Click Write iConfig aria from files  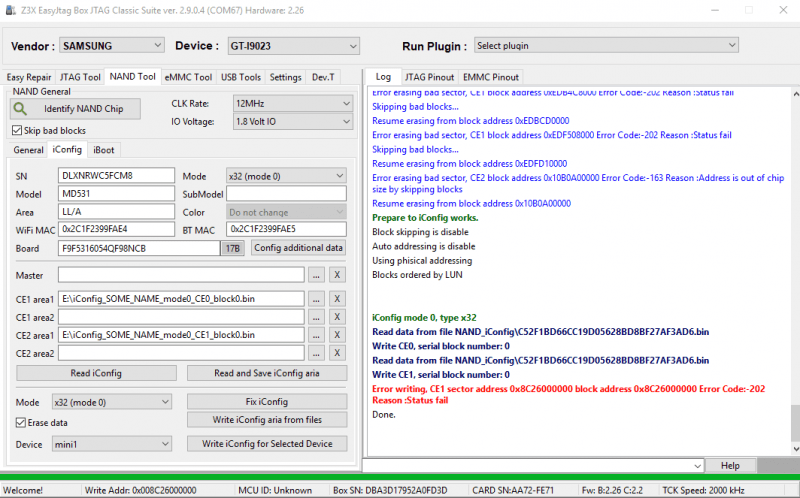click(267, 419)
